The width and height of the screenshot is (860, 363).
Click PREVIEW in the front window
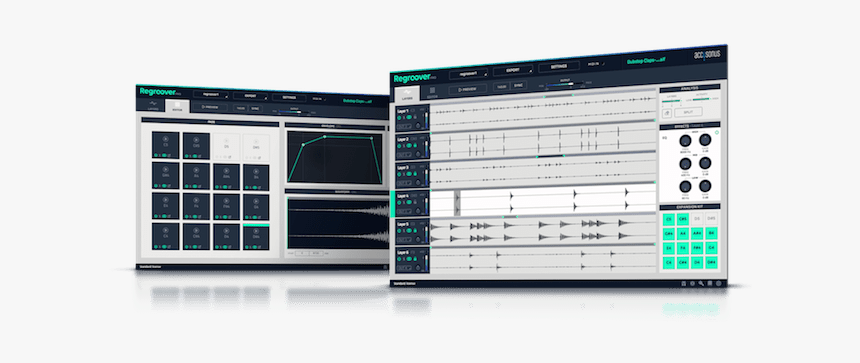coord(467,89)
